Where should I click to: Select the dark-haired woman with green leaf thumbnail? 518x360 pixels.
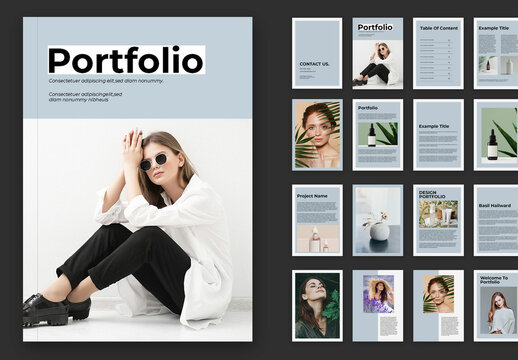pos(317,306)
